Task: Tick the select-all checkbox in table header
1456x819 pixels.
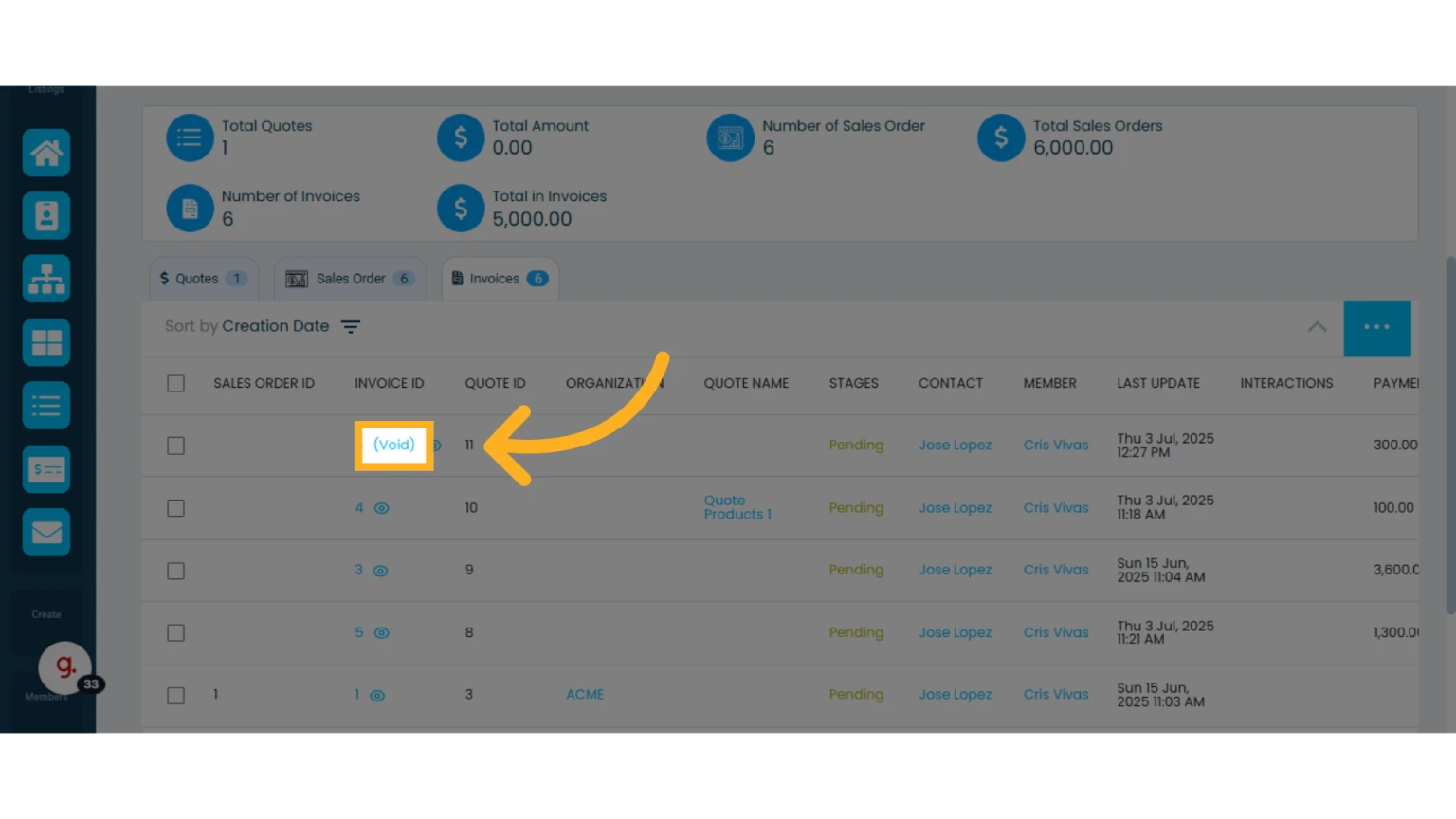Action: (x=175, y=383)
